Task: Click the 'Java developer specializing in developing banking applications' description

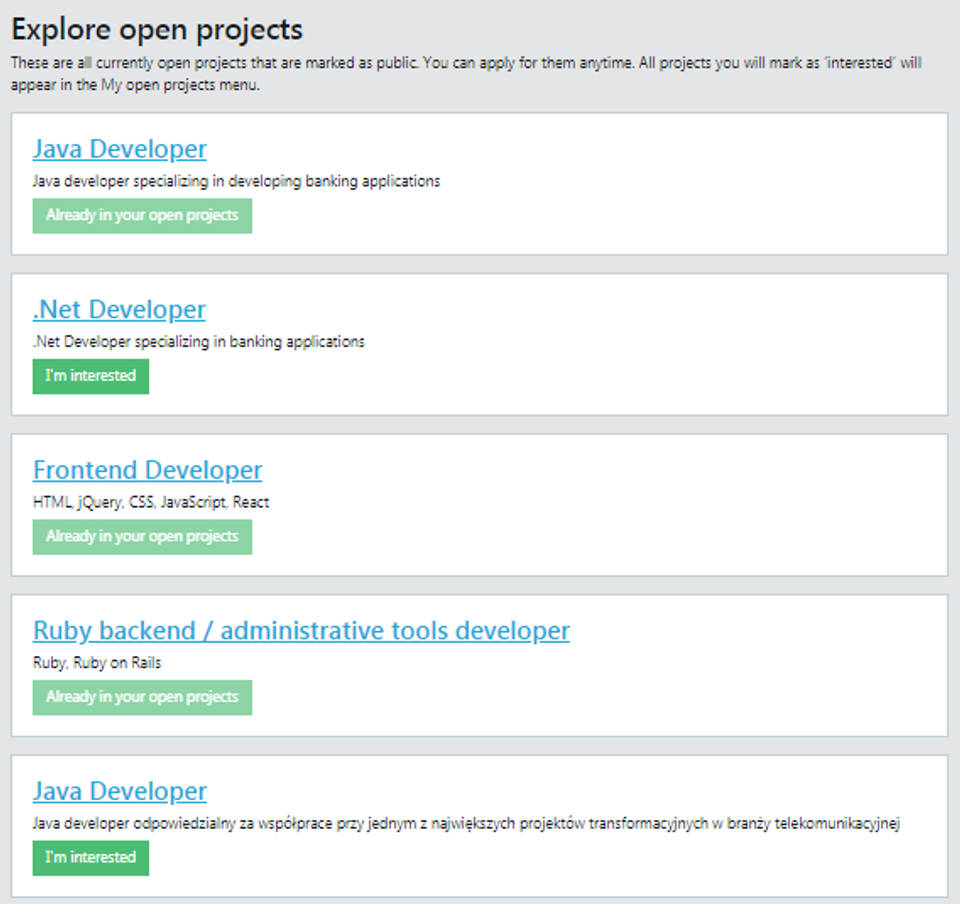Action: point(236,182)
